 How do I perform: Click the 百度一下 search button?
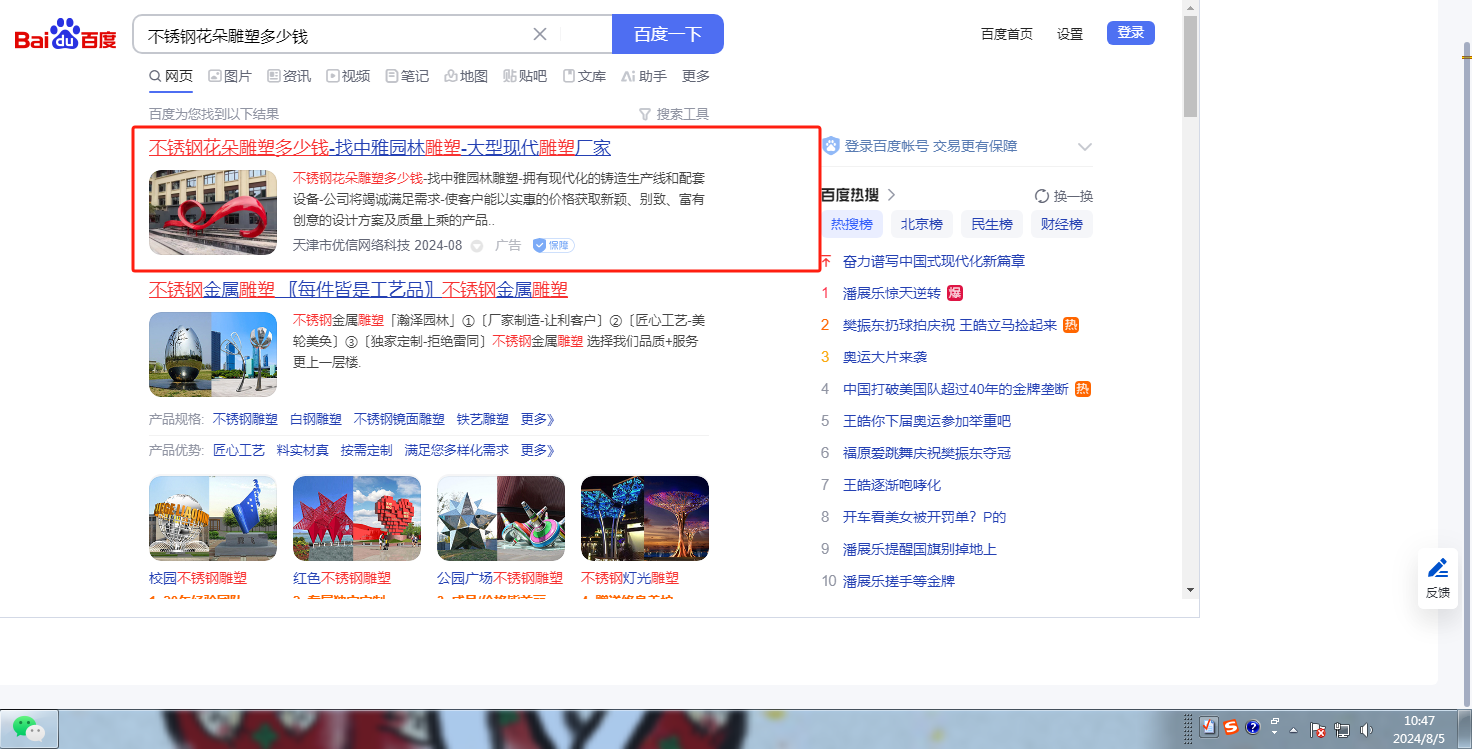click(668, 34)
